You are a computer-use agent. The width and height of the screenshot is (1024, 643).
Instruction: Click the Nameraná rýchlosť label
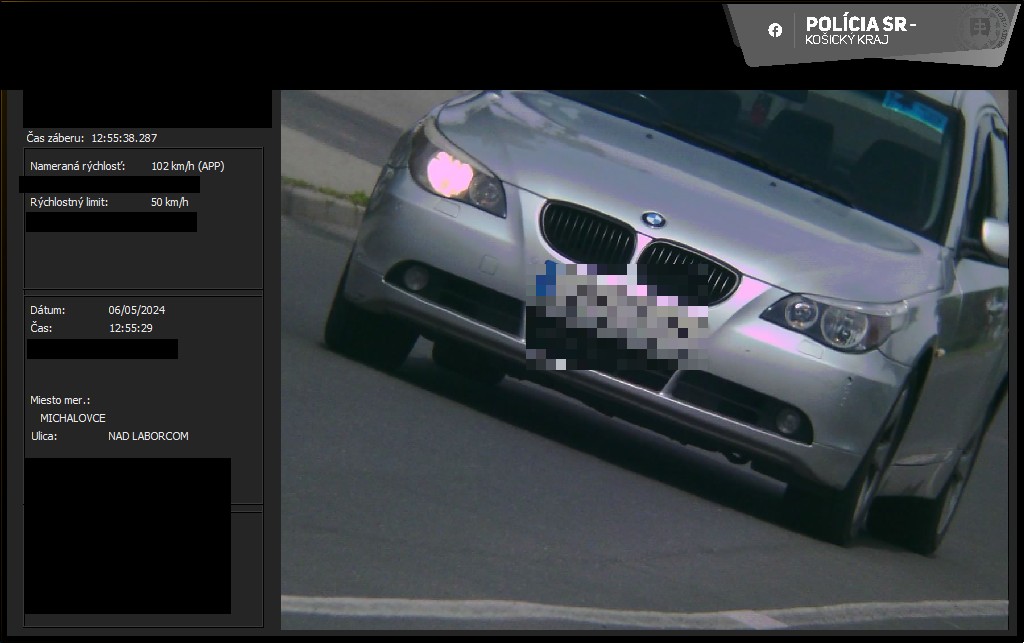coord(77,166)
